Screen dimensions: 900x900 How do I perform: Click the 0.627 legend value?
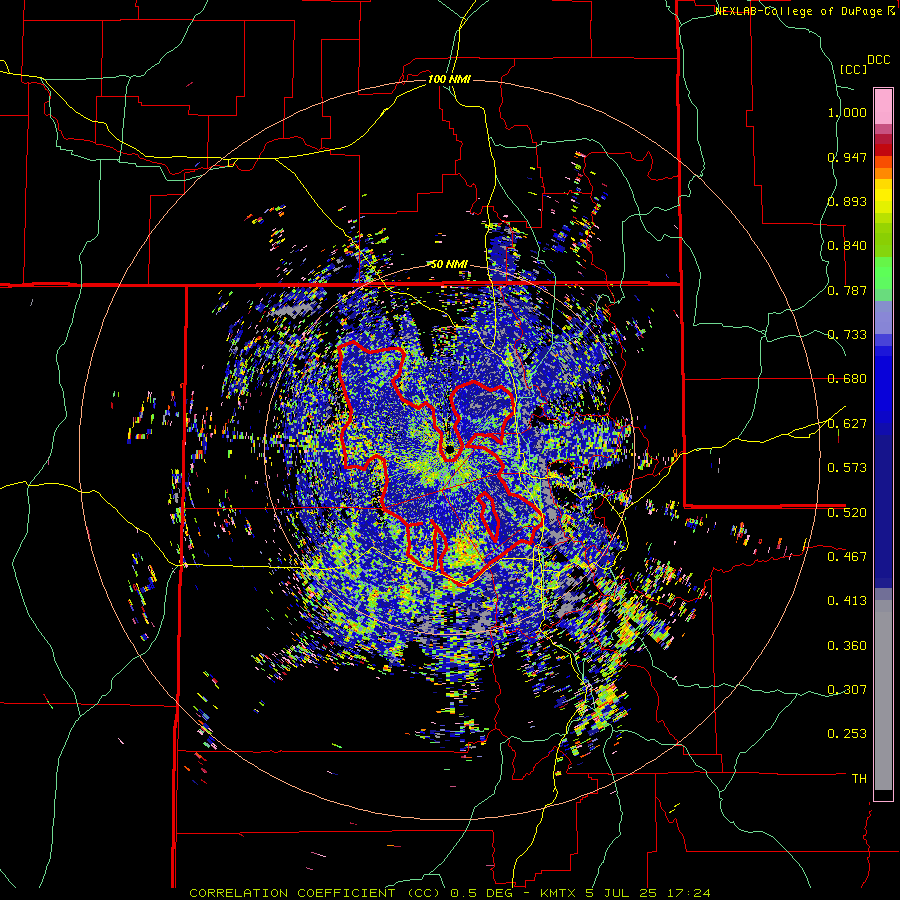(847, 424)
